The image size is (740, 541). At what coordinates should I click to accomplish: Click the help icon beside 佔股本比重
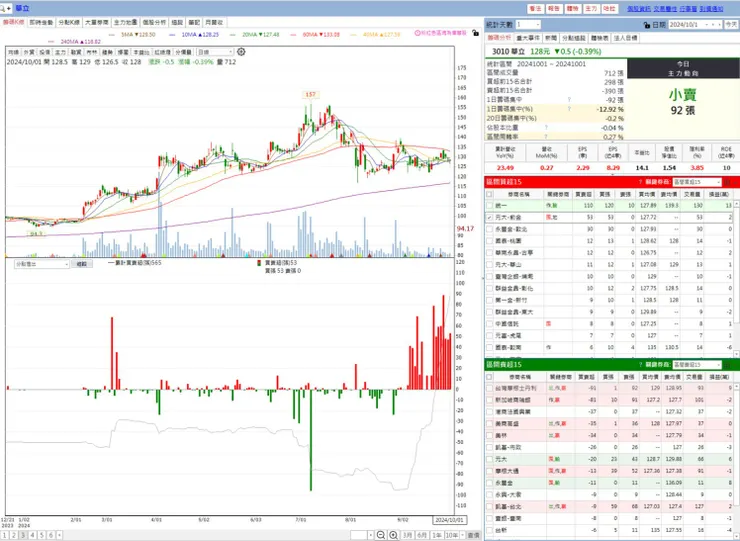tap(546, 127)
